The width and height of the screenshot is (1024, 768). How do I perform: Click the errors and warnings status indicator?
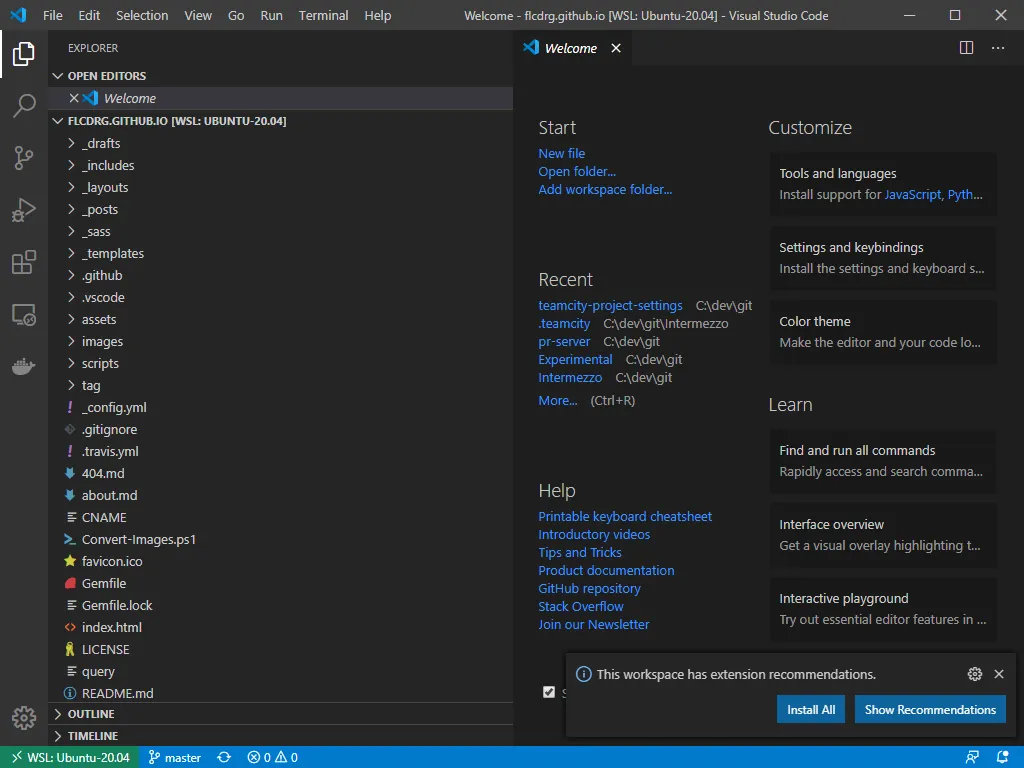coord(270,757)
